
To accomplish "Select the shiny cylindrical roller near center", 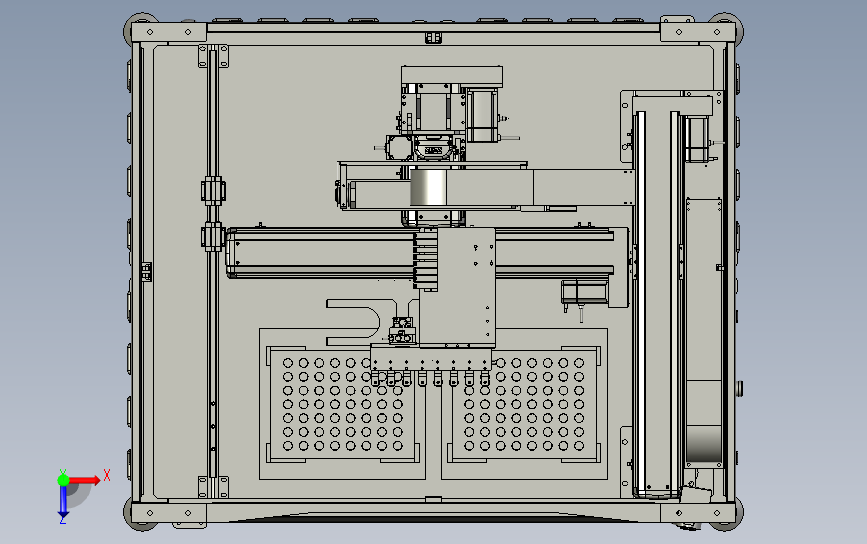I will [428, 188].
